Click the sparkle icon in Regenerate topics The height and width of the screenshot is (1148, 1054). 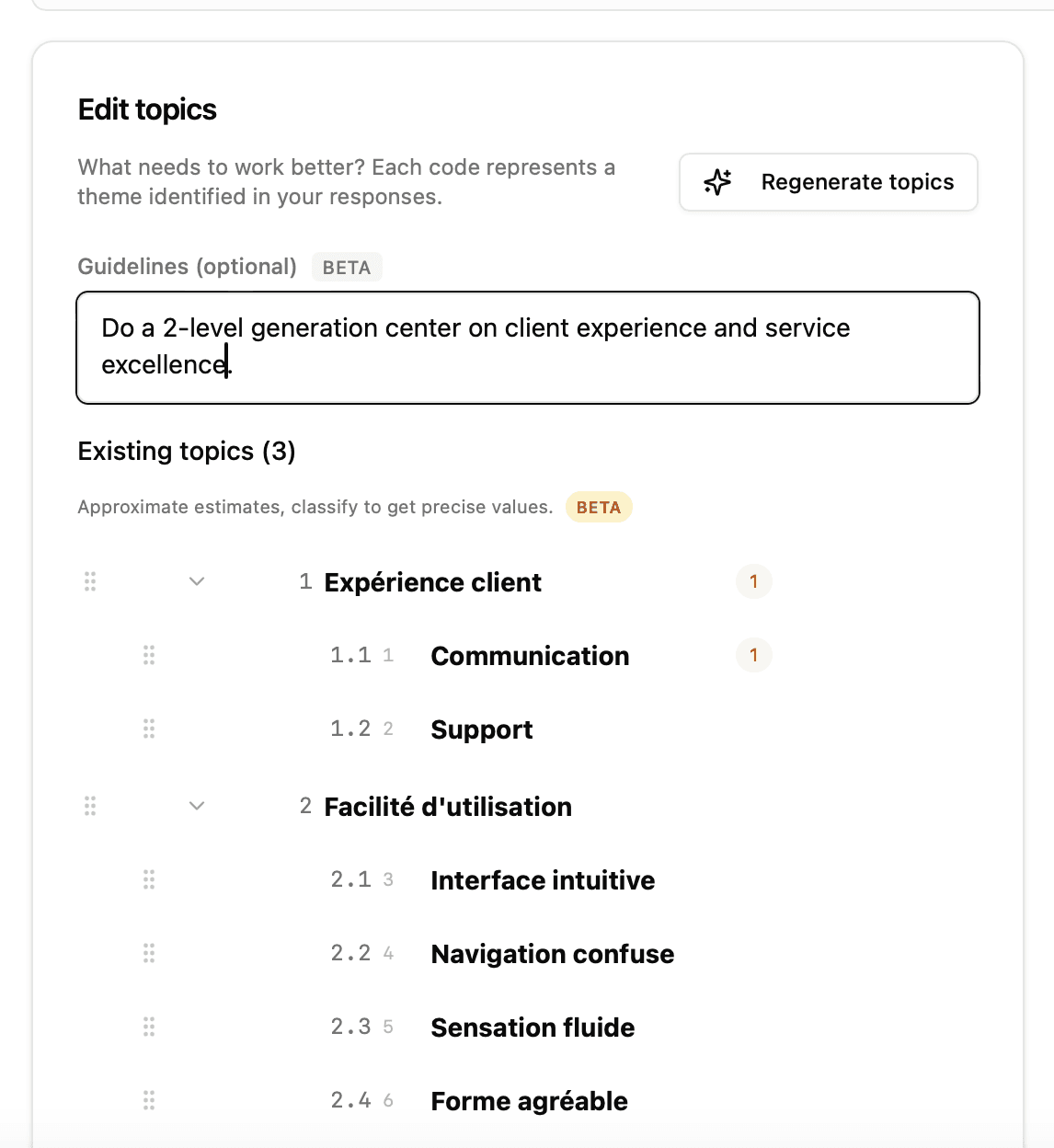tap(717, 182)
